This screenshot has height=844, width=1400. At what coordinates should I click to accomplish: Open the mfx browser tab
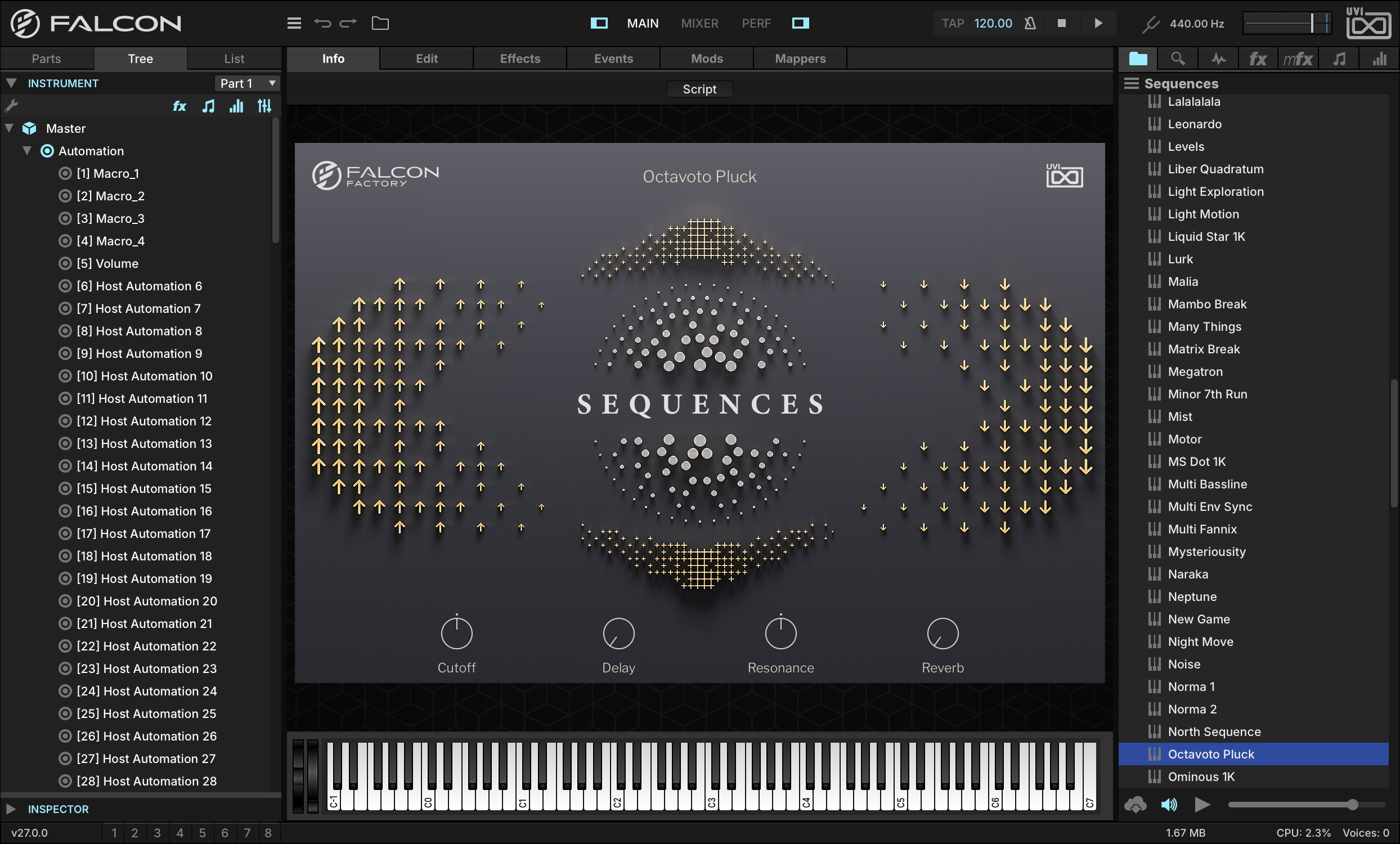point(1298,59)
